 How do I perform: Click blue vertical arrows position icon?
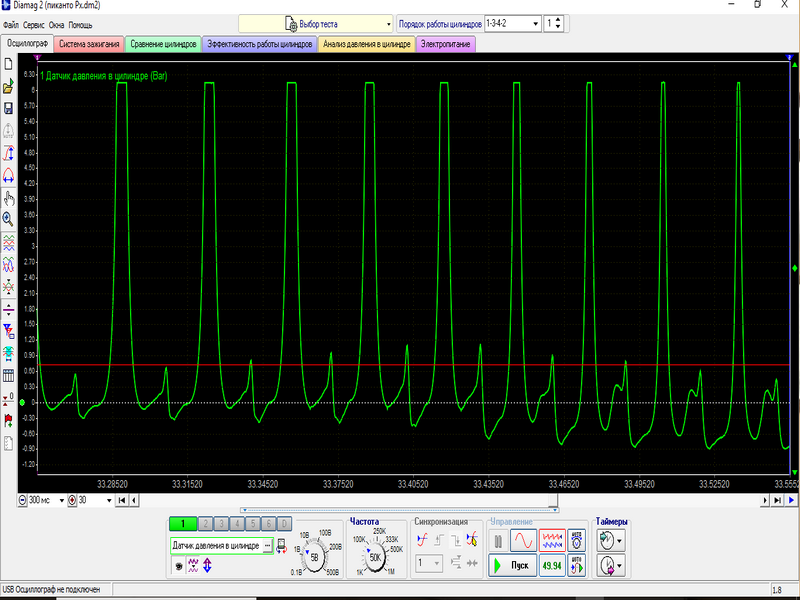(x=207, y=565)
